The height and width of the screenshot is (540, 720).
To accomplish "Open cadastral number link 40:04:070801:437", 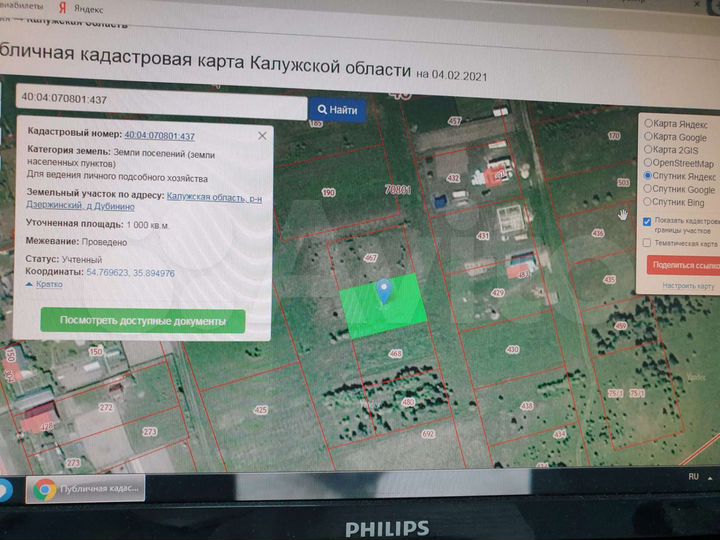I will click(160, 136).
